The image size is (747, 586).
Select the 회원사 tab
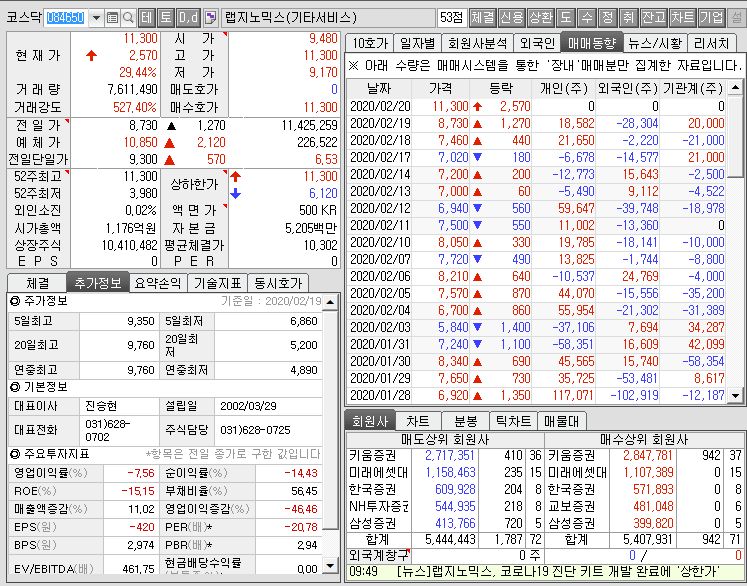[x=370, y=421]
